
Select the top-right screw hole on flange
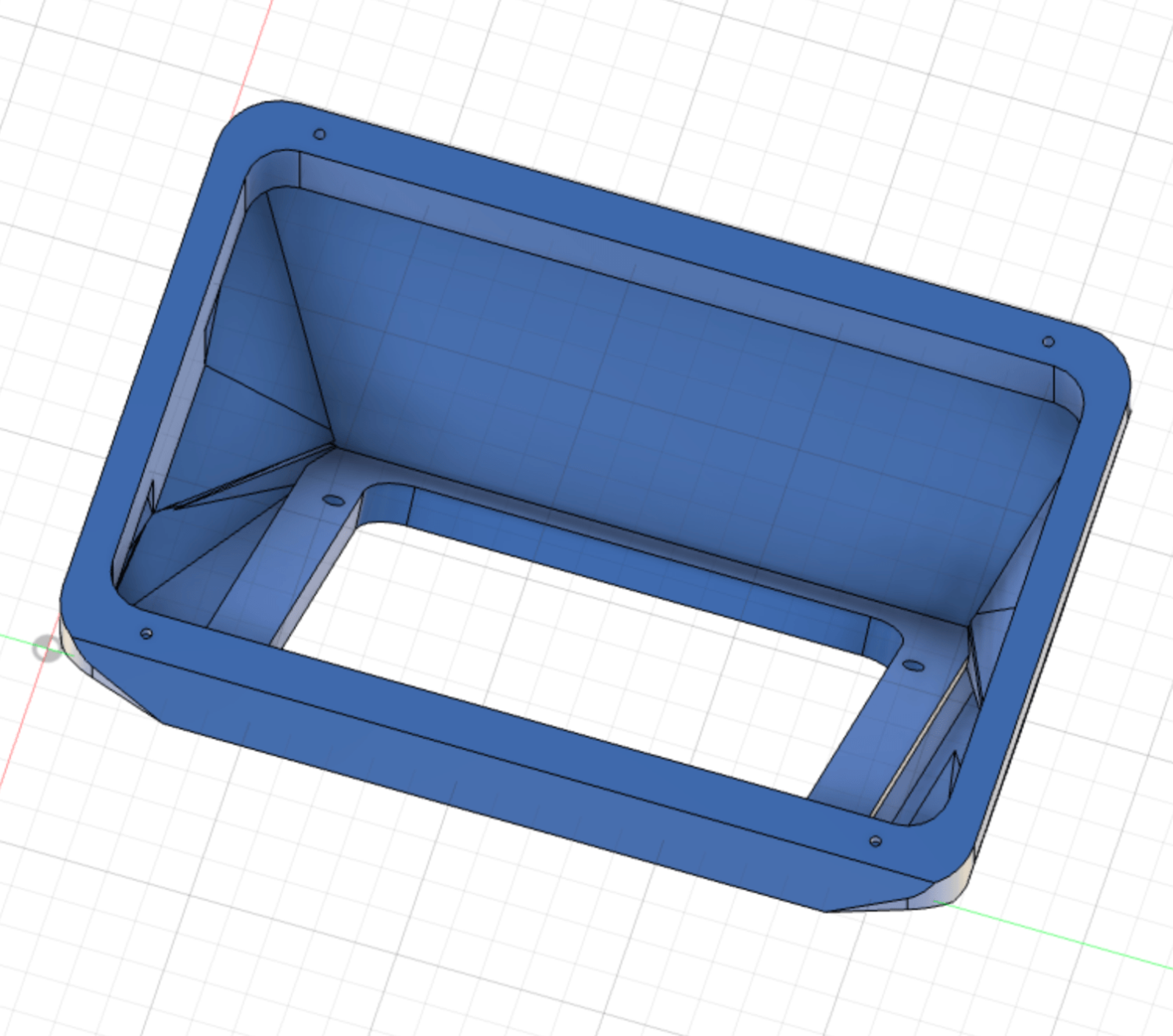tap(1049, 342)
